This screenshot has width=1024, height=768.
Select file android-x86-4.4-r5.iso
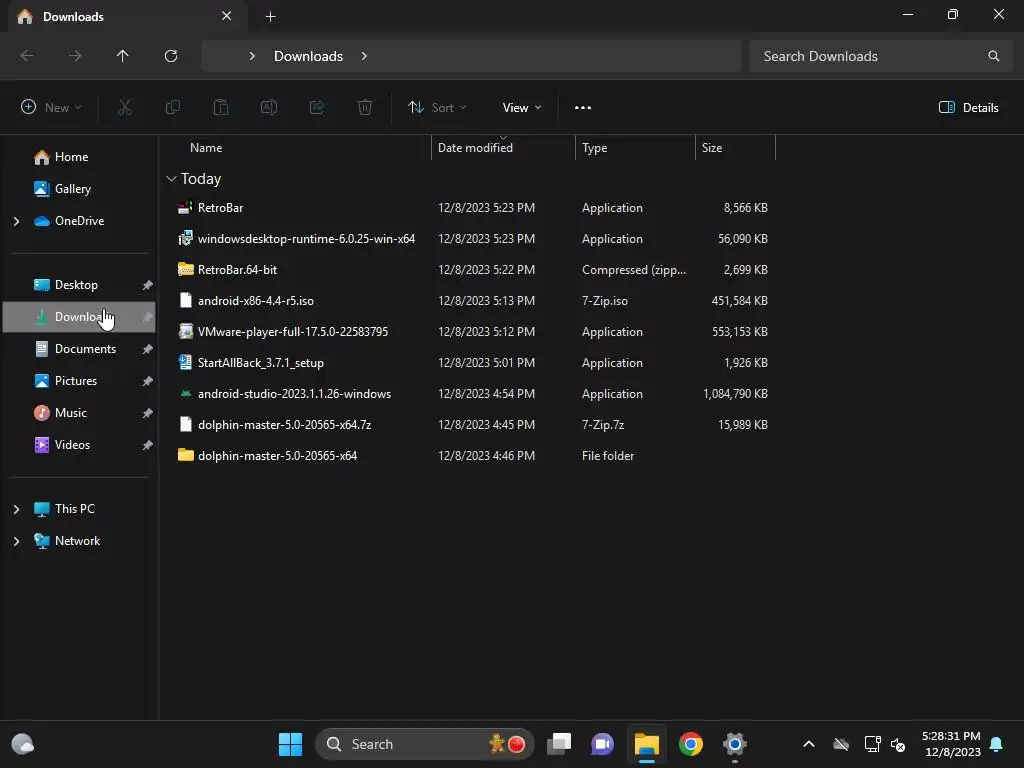point(255,300)
